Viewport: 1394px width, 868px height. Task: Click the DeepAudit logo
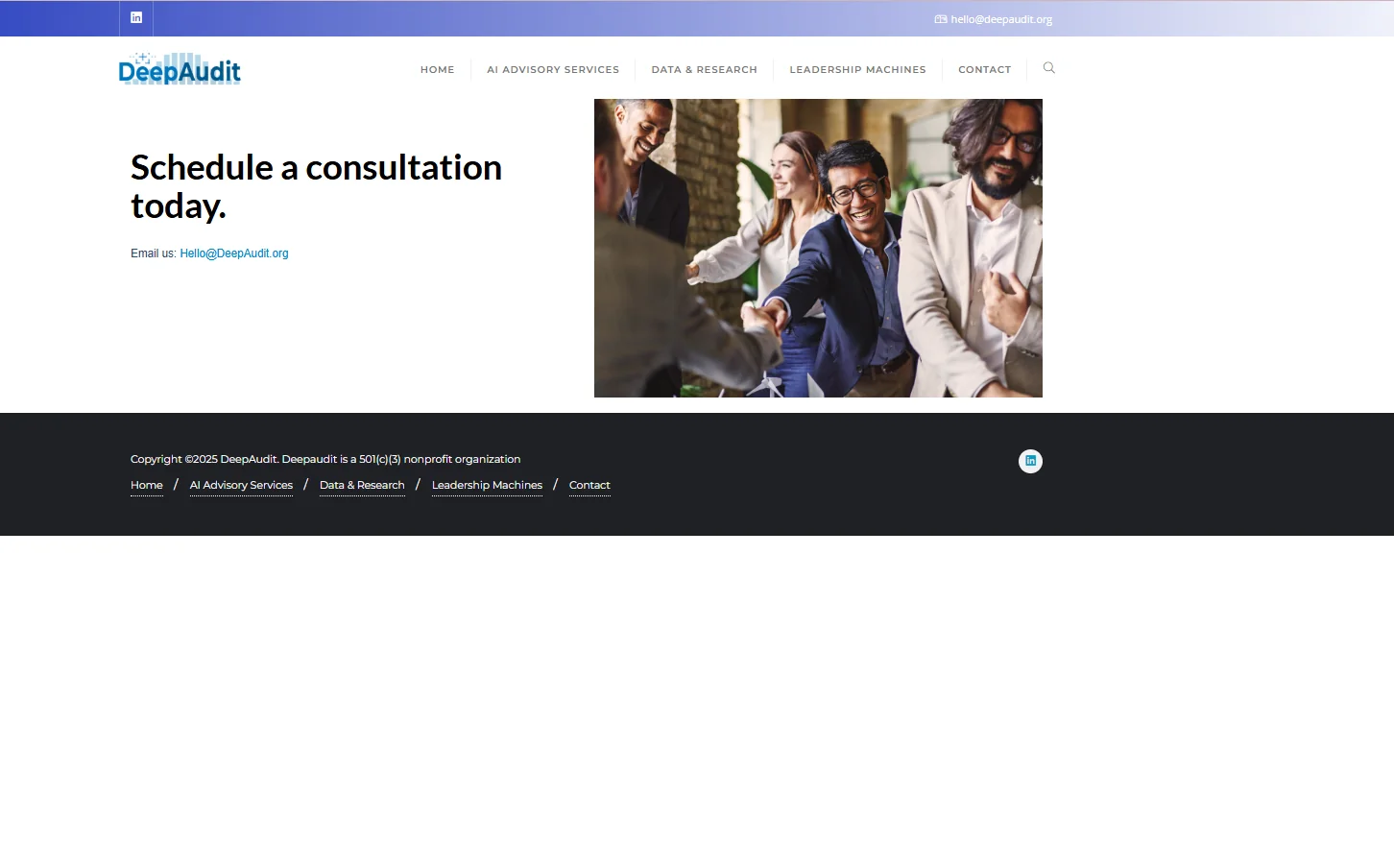click(x=180, y=69)
